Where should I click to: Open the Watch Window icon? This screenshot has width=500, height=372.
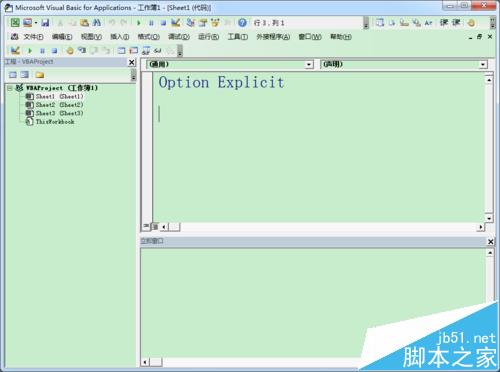pos(146,51)
